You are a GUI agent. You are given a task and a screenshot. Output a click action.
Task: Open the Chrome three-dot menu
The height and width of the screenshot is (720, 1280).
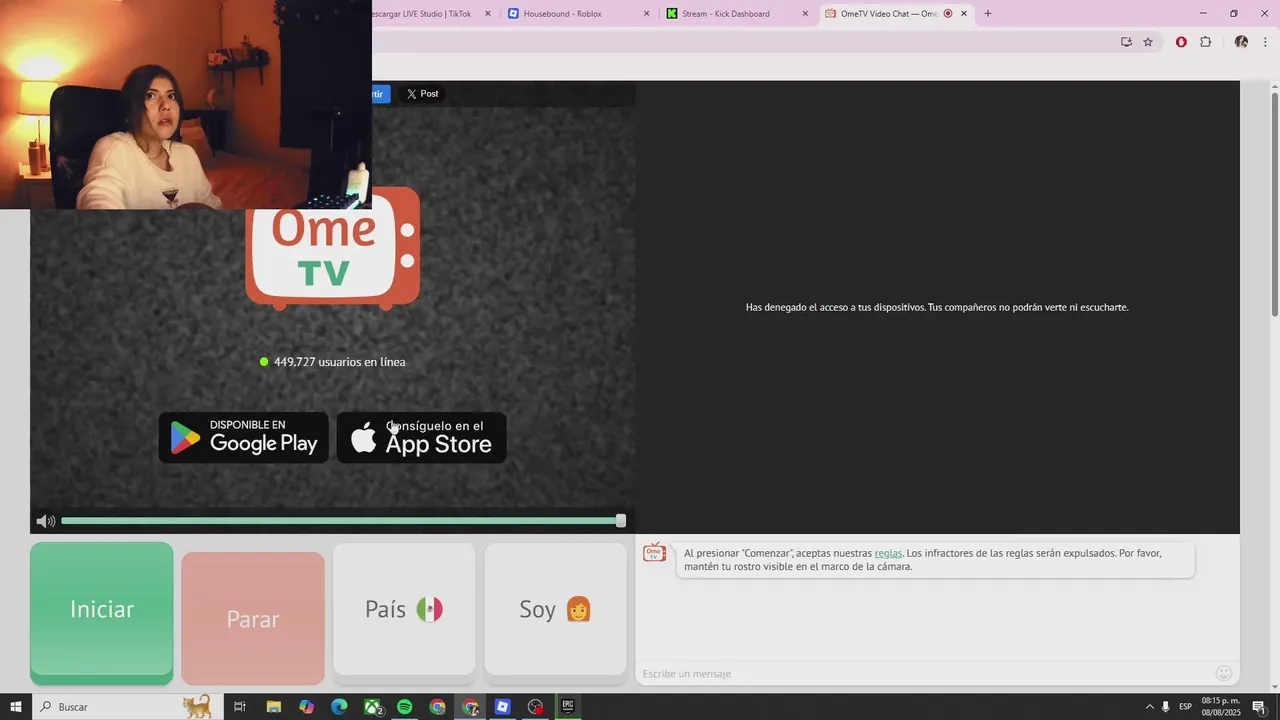click(x=1265, y=42)
